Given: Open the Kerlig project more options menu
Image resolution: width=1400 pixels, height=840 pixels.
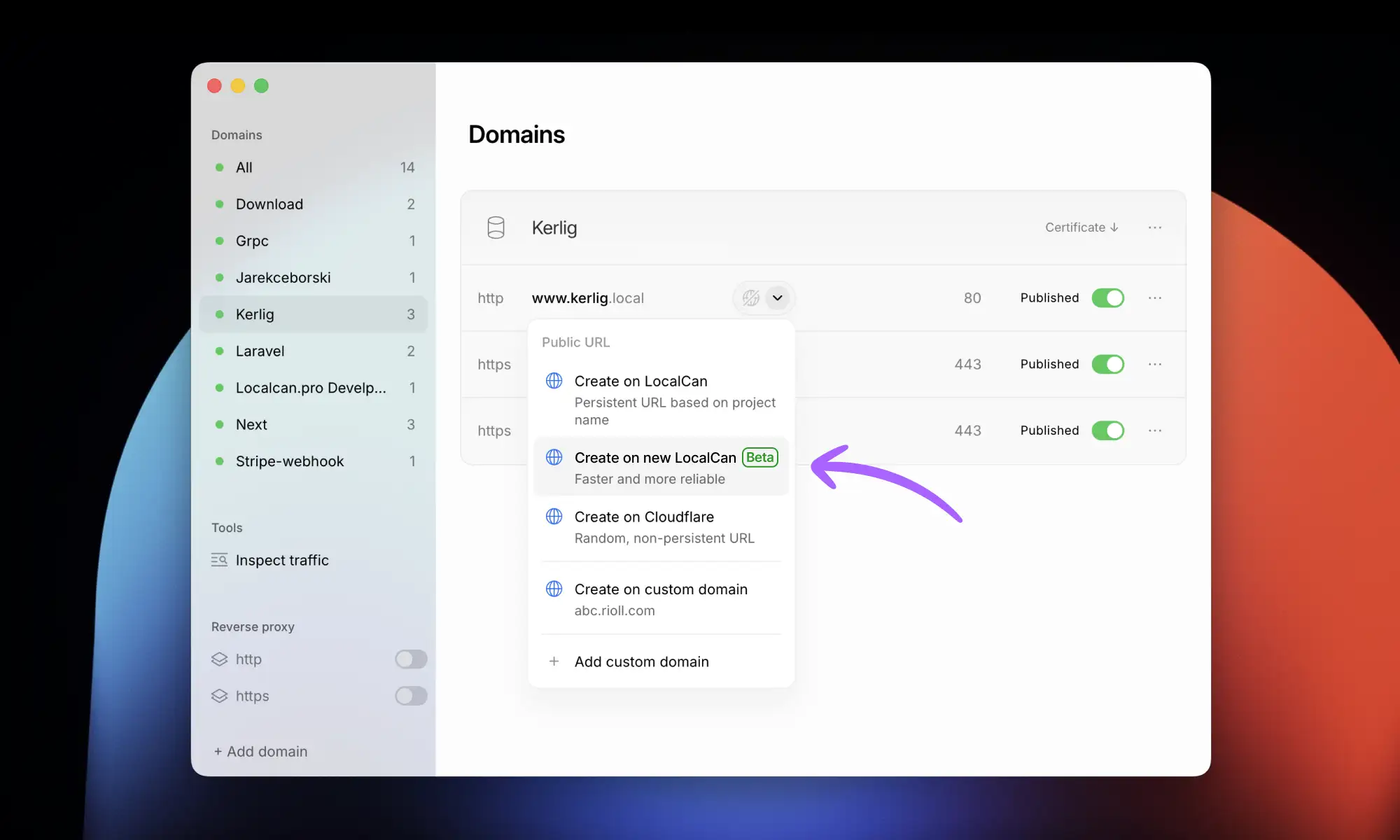Looking at the screenshot, I should (x=1155, y=227).
